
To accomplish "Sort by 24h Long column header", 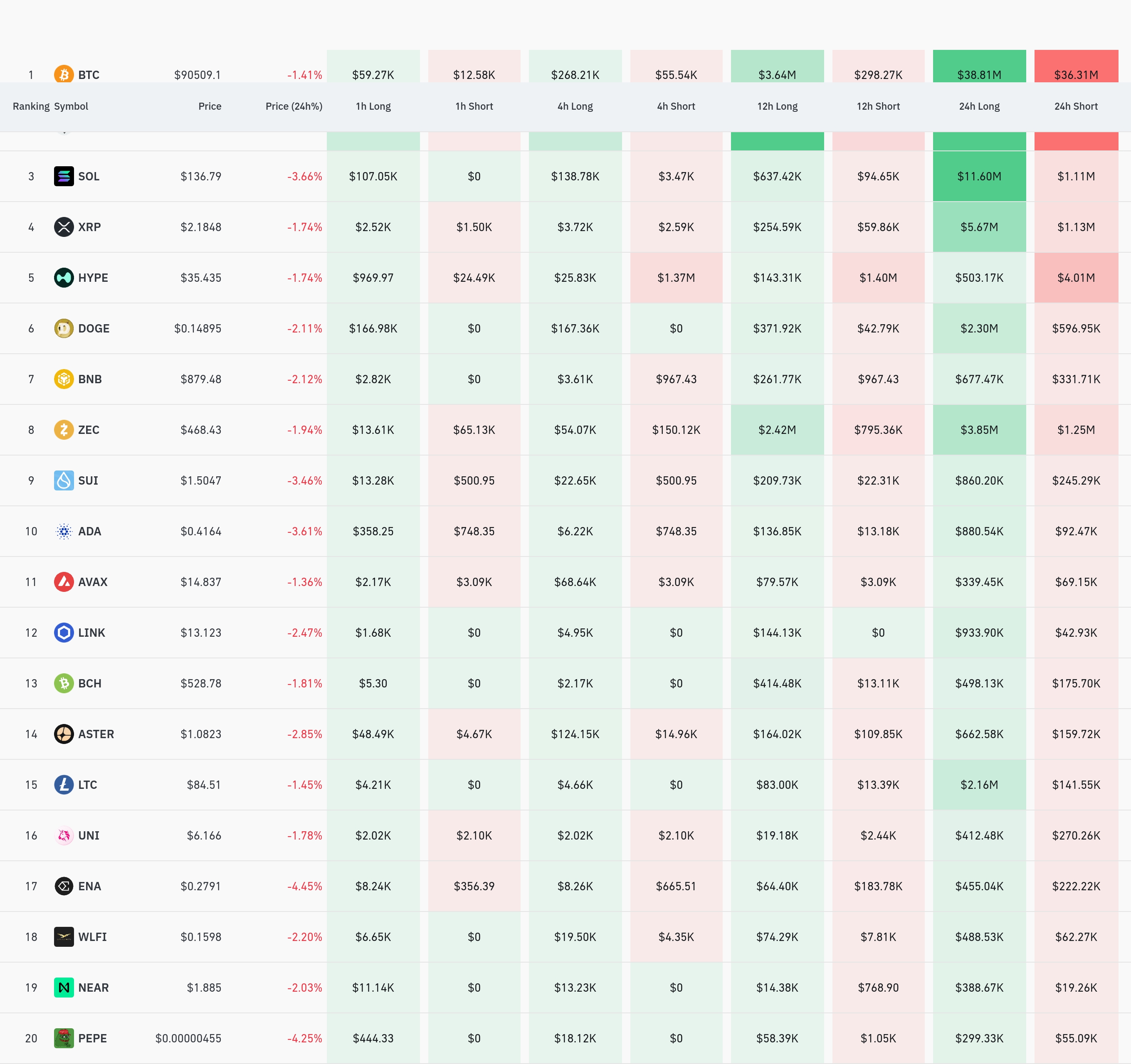I will (979, 106).
